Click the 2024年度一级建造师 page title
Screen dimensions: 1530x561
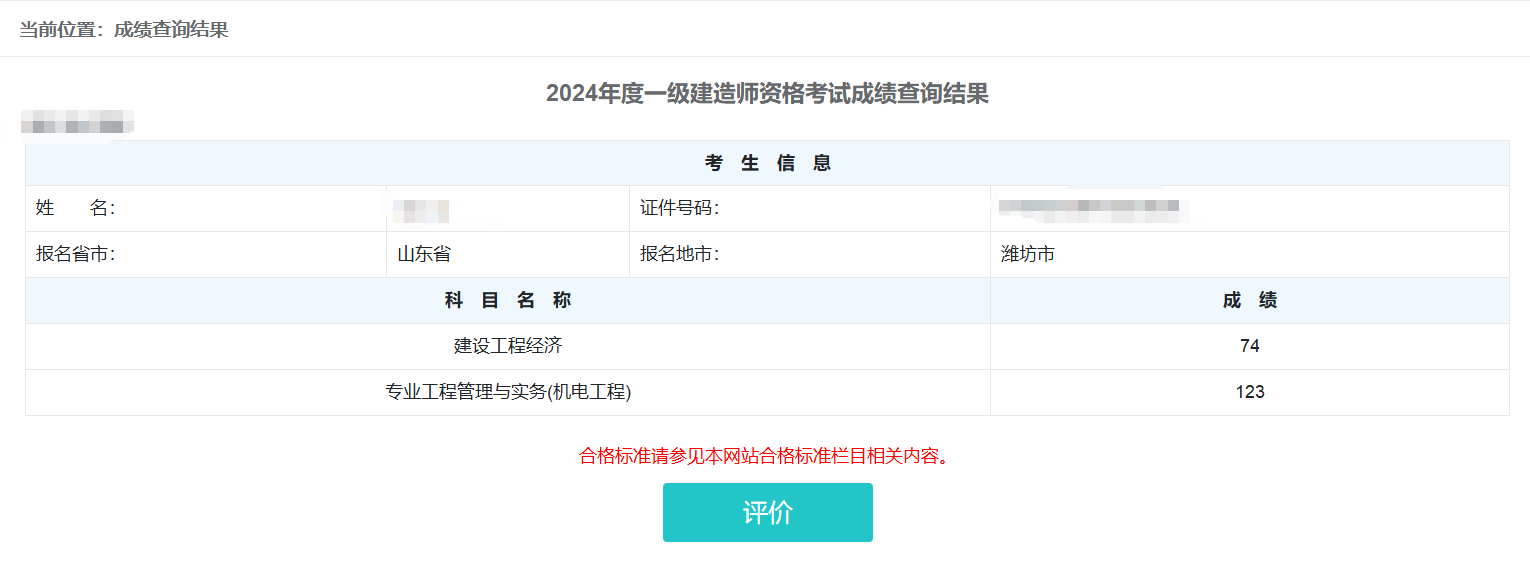click(x=767, y=94)
